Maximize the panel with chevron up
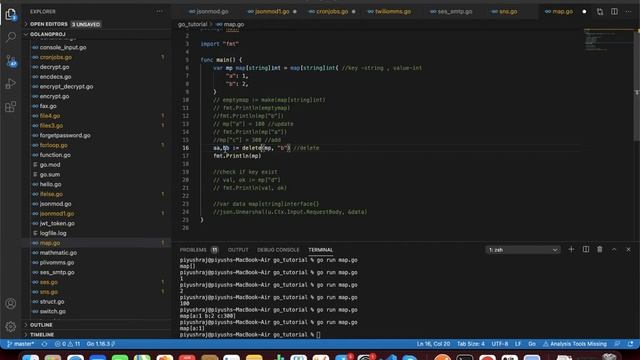 tap(614, 249)
